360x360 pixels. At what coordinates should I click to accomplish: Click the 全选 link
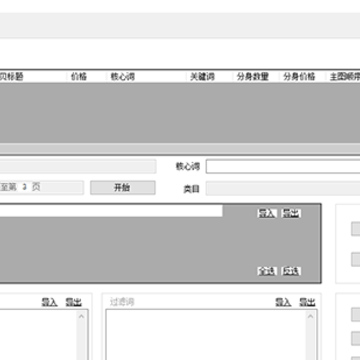point(267,271)
